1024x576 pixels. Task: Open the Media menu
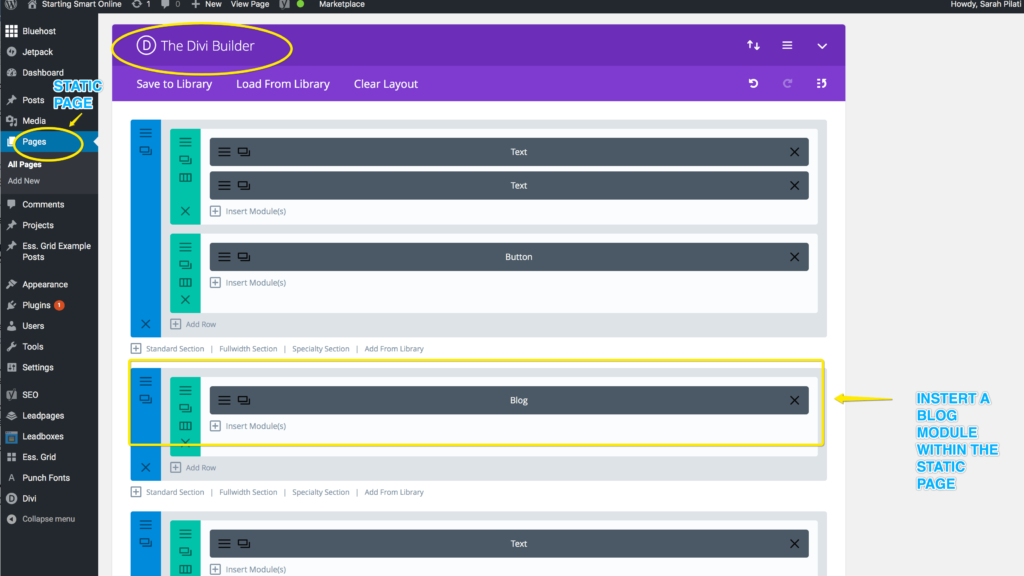click(x=34, y=121)
